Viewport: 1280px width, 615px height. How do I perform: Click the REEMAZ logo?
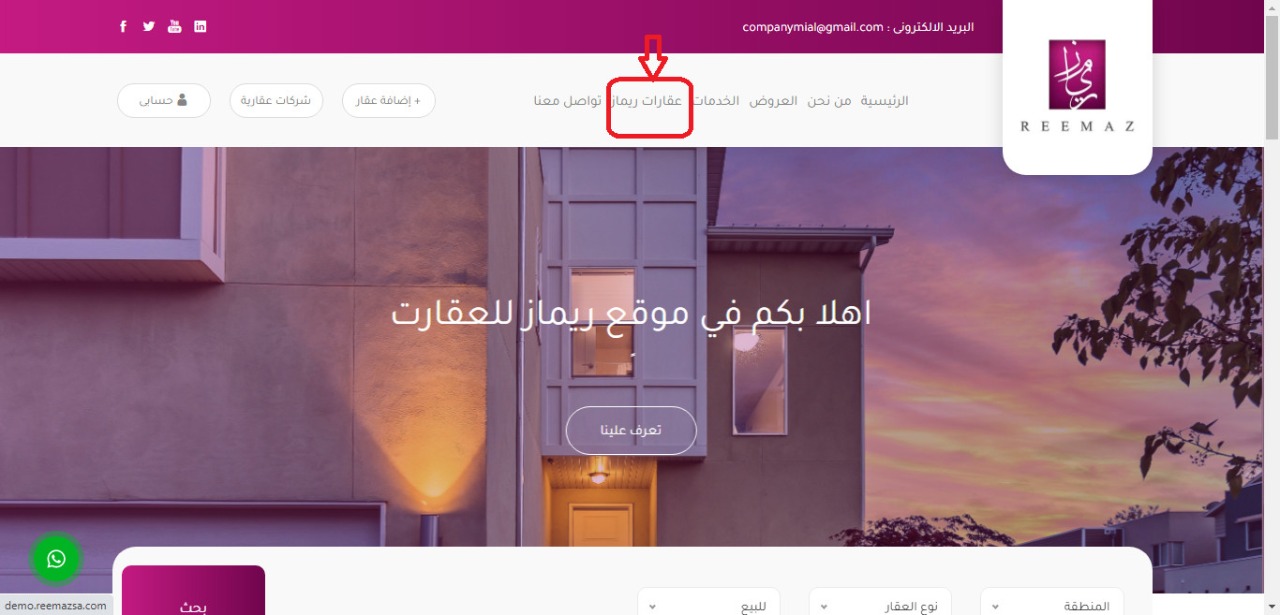(1077, 86)
